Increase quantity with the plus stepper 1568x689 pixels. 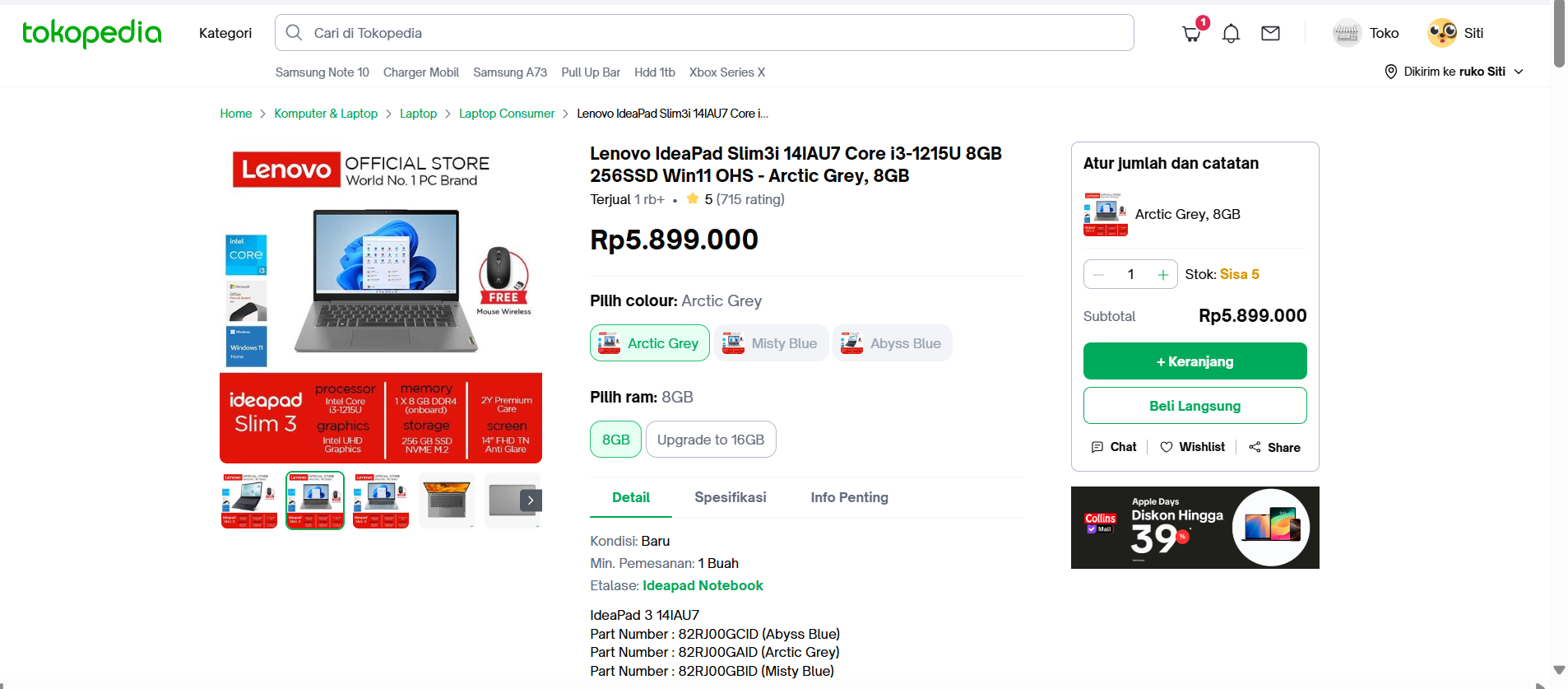pyautogui.click(x=1162, y=275)
